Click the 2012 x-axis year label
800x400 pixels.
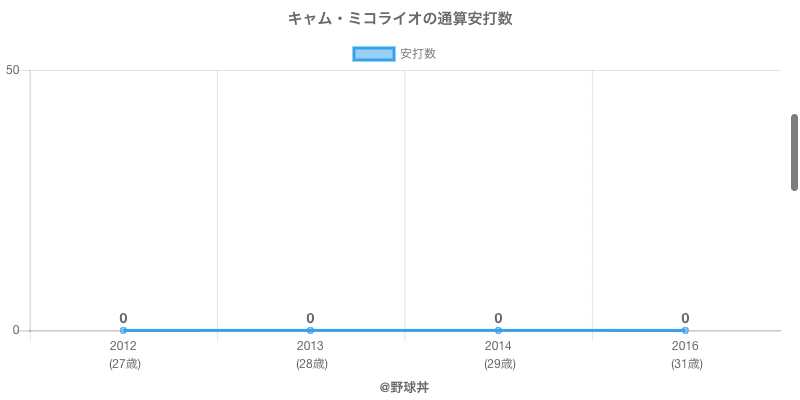[x=123, y=346]
